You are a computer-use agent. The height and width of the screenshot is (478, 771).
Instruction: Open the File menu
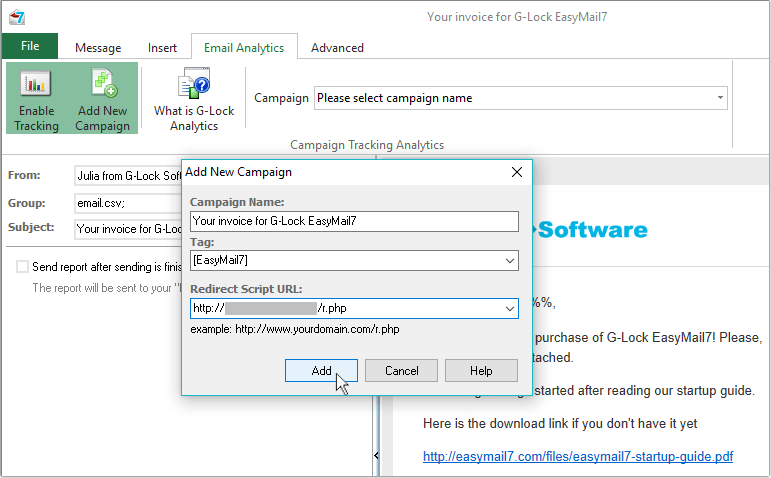point(30,46)
